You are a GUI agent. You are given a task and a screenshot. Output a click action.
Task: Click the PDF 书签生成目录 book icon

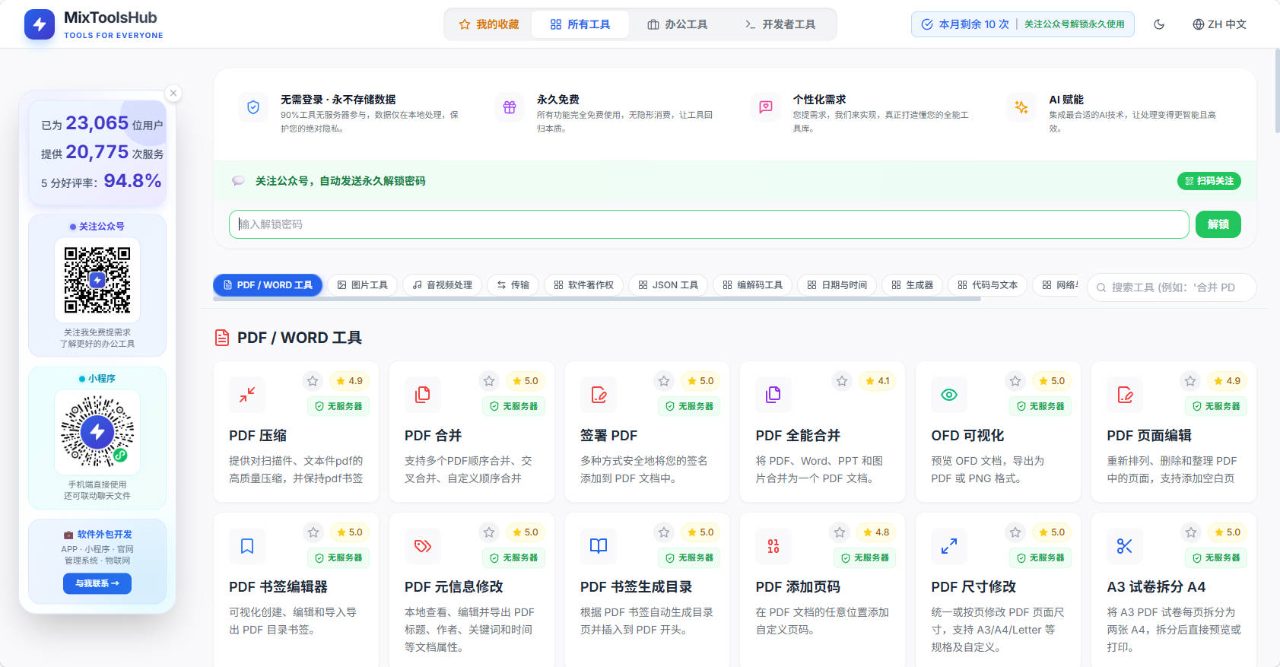point(598,546)
